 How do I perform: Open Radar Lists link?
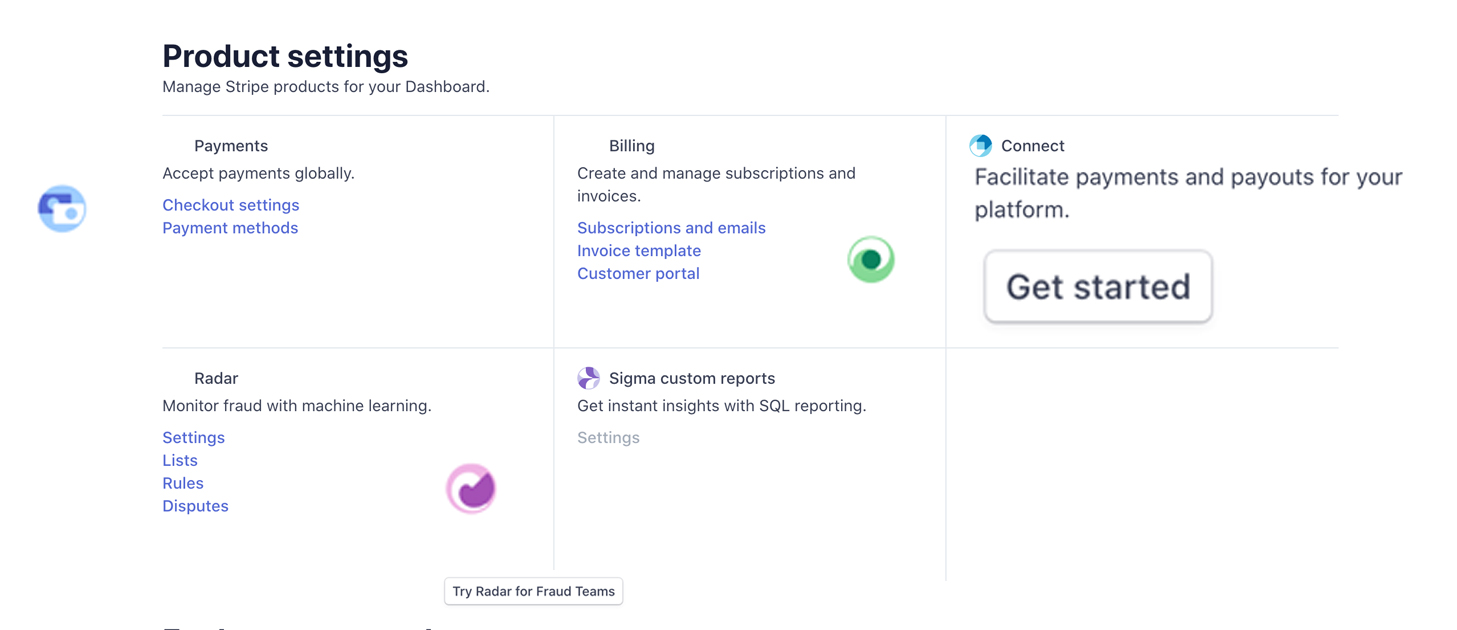(180, 461)
